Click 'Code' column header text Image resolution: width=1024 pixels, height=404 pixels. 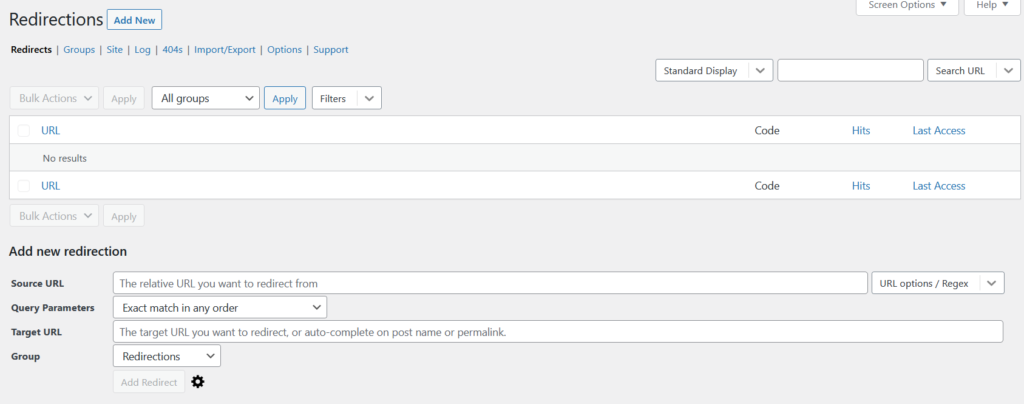(x=767, y=131)
